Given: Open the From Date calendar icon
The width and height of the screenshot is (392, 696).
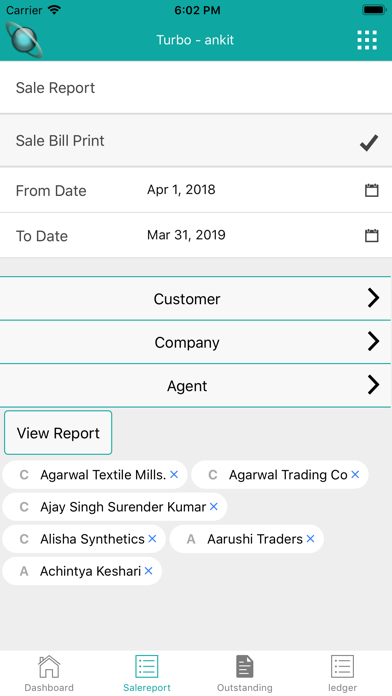Looking at the screenshot, I should (372, 190).
